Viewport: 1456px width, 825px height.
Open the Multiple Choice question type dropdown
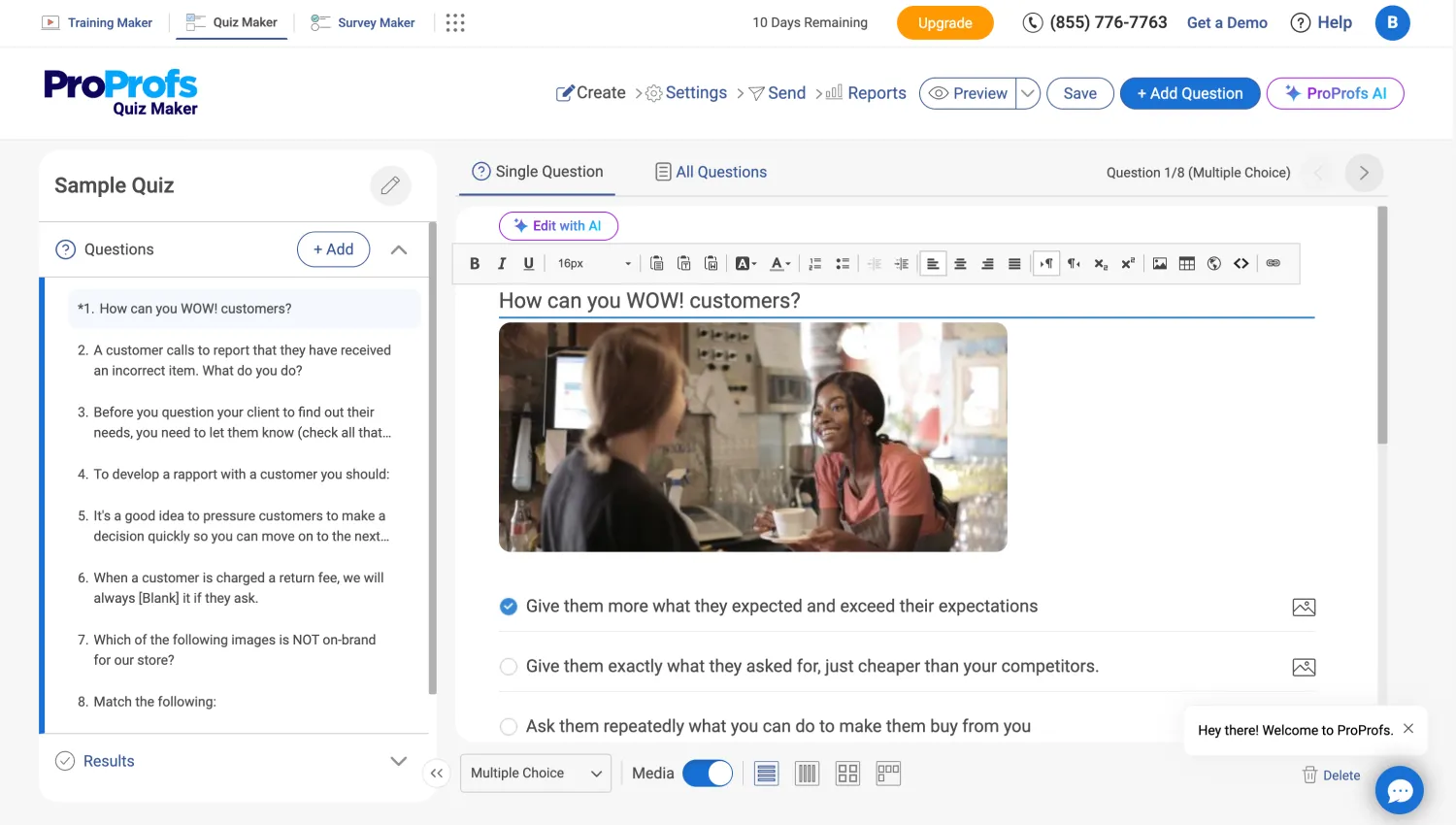[x=535, y=774]
